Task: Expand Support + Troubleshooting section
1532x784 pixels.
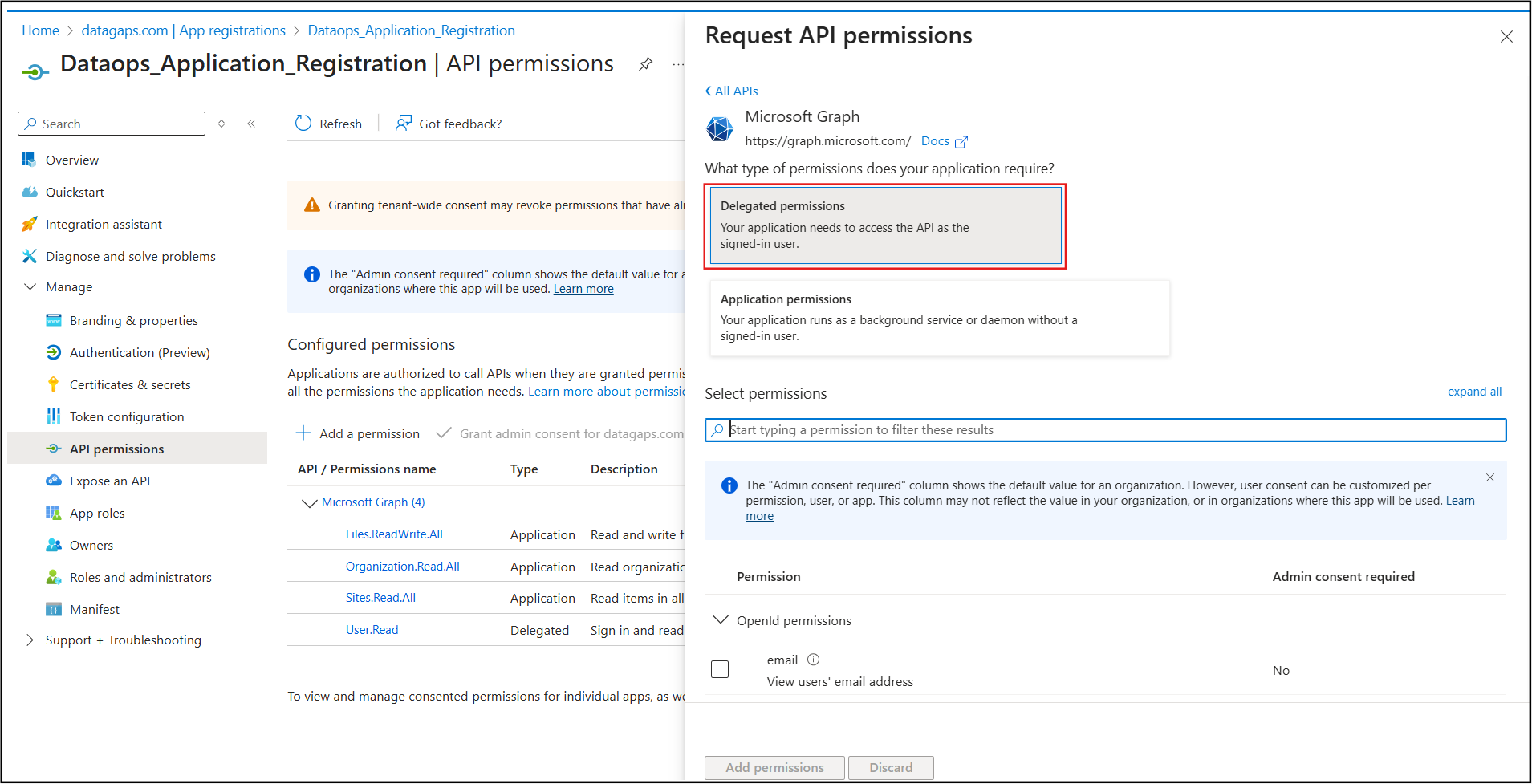Action: pos(30,640)
